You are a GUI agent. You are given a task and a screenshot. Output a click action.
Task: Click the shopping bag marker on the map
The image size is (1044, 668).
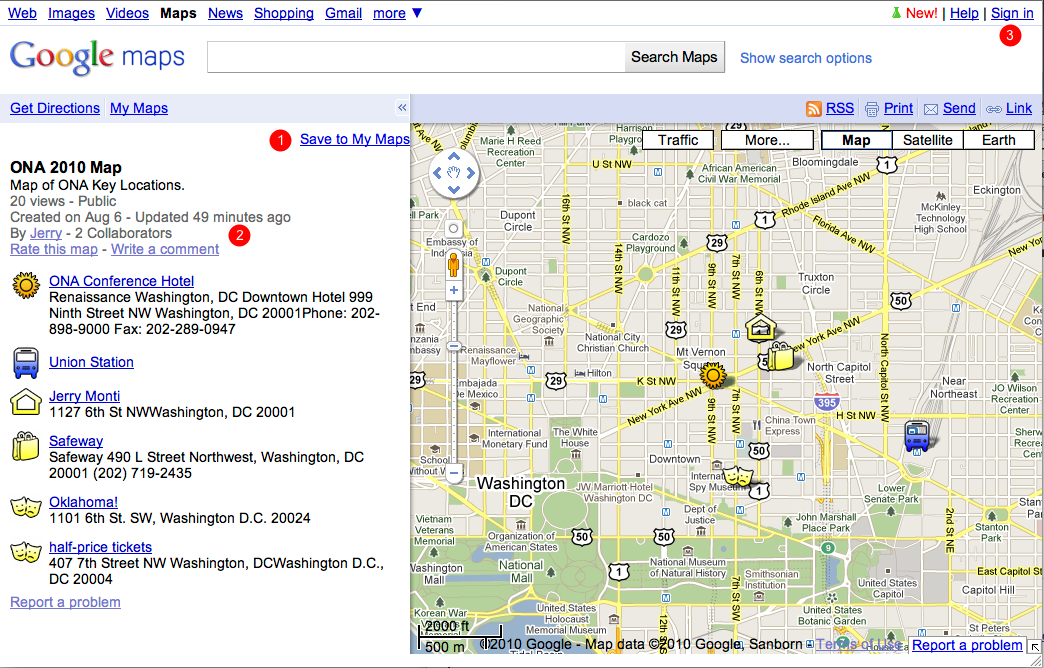(781, 356)
